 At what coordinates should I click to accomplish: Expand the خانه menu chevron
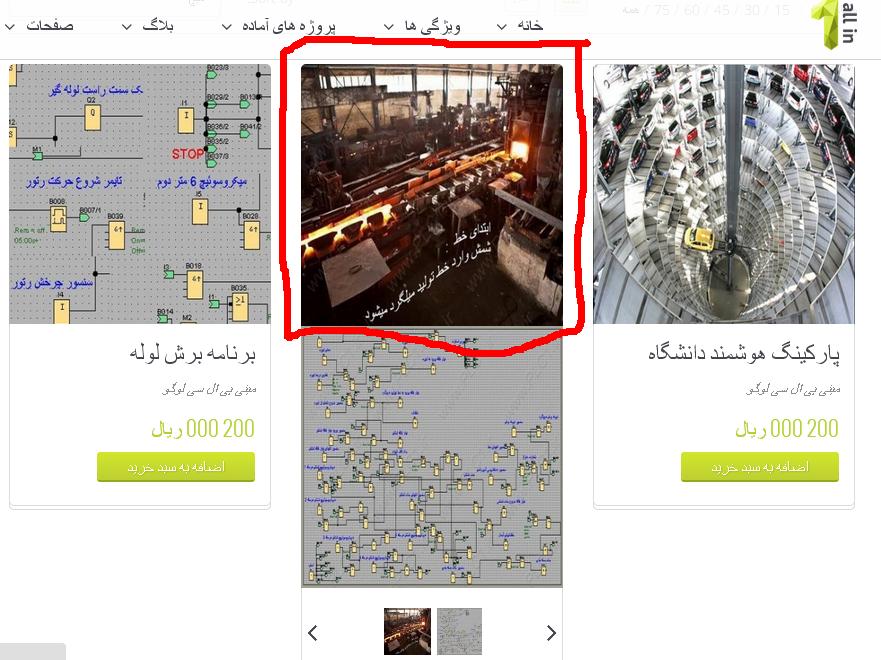[502, 26]
